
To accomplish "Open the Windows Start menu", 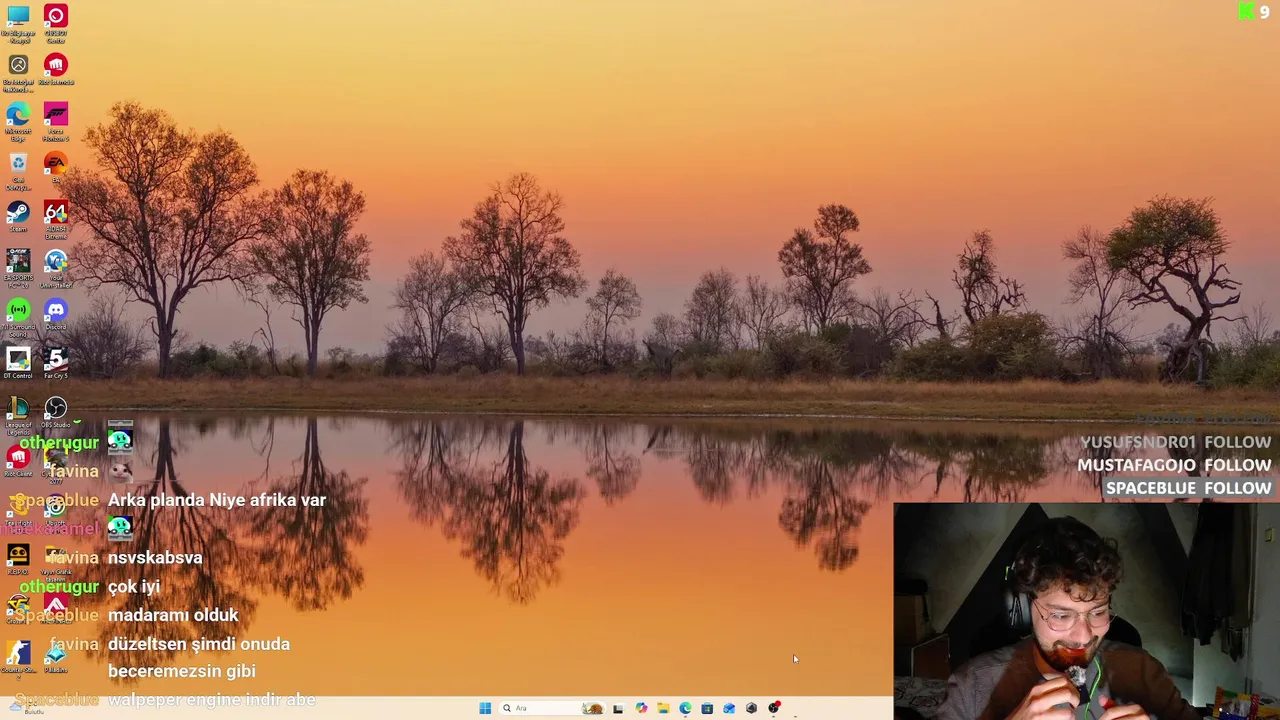I will (x=485, y=708).
